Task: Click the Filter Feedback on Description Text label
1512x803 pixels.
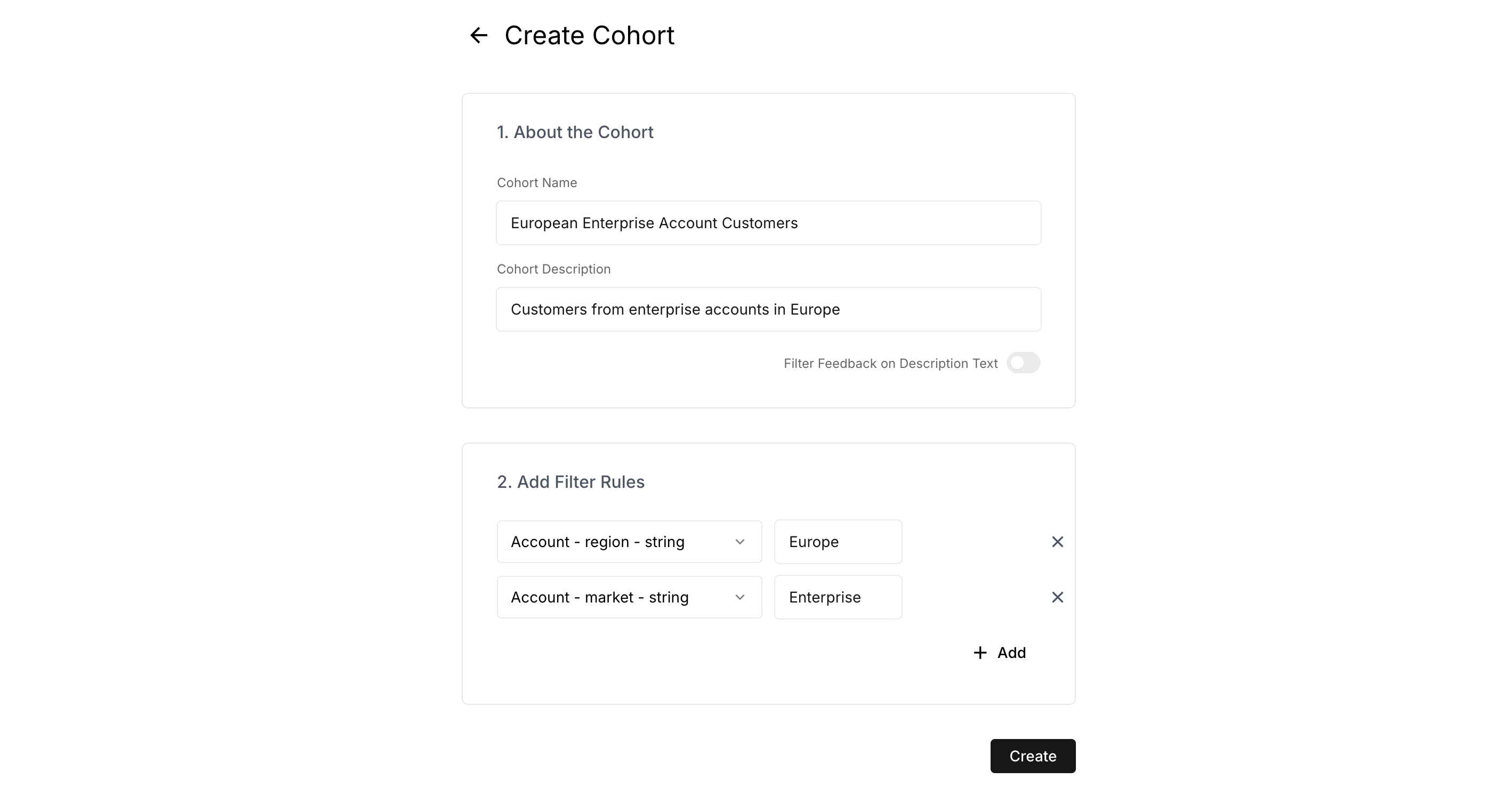Action: (x=890, y=363)
